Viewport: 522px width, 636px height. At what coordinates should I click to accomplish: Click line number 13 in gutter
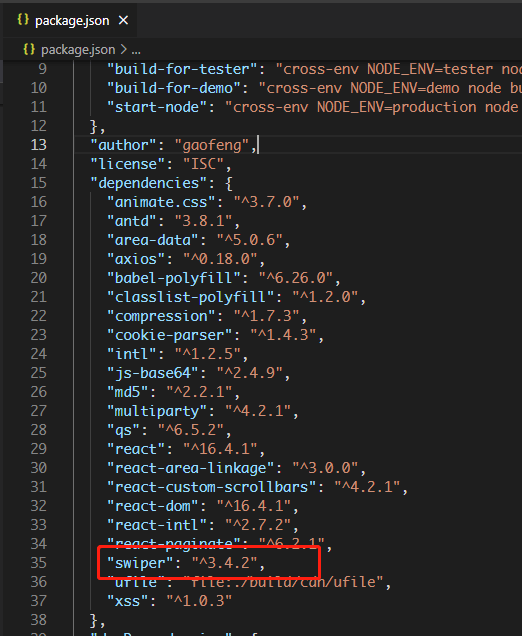(39, 145)
